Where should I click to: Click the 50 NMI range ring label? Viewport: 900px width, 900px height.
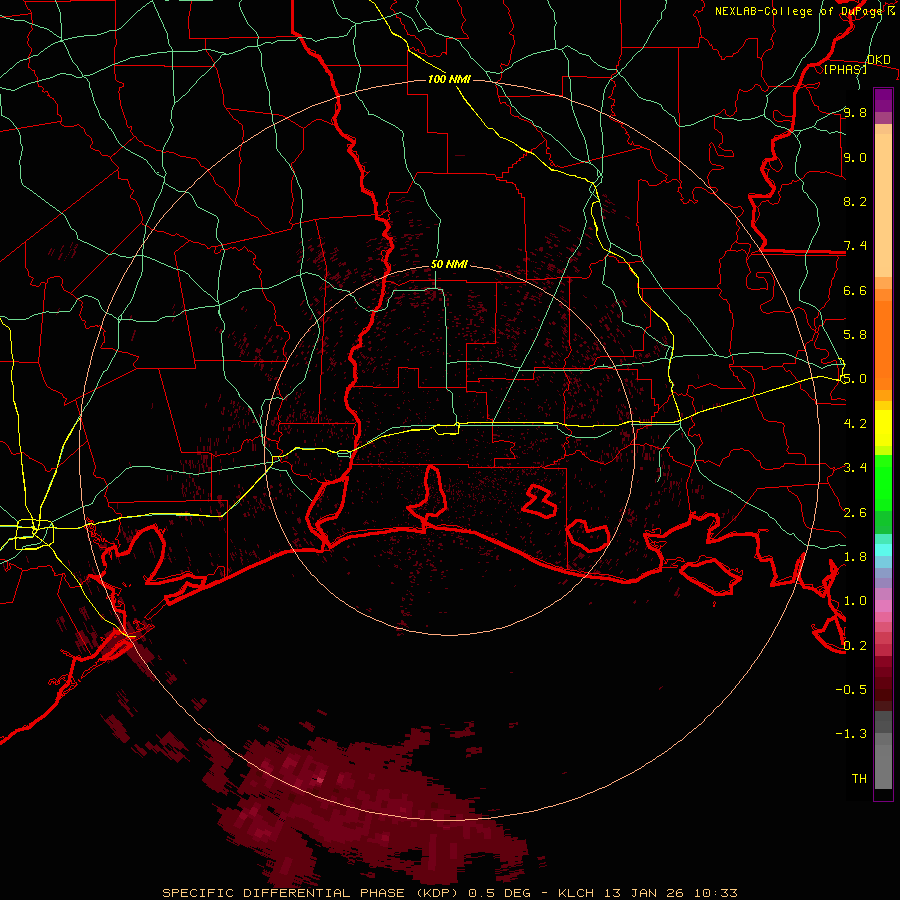pyautogui.click(x=449, y=265)
